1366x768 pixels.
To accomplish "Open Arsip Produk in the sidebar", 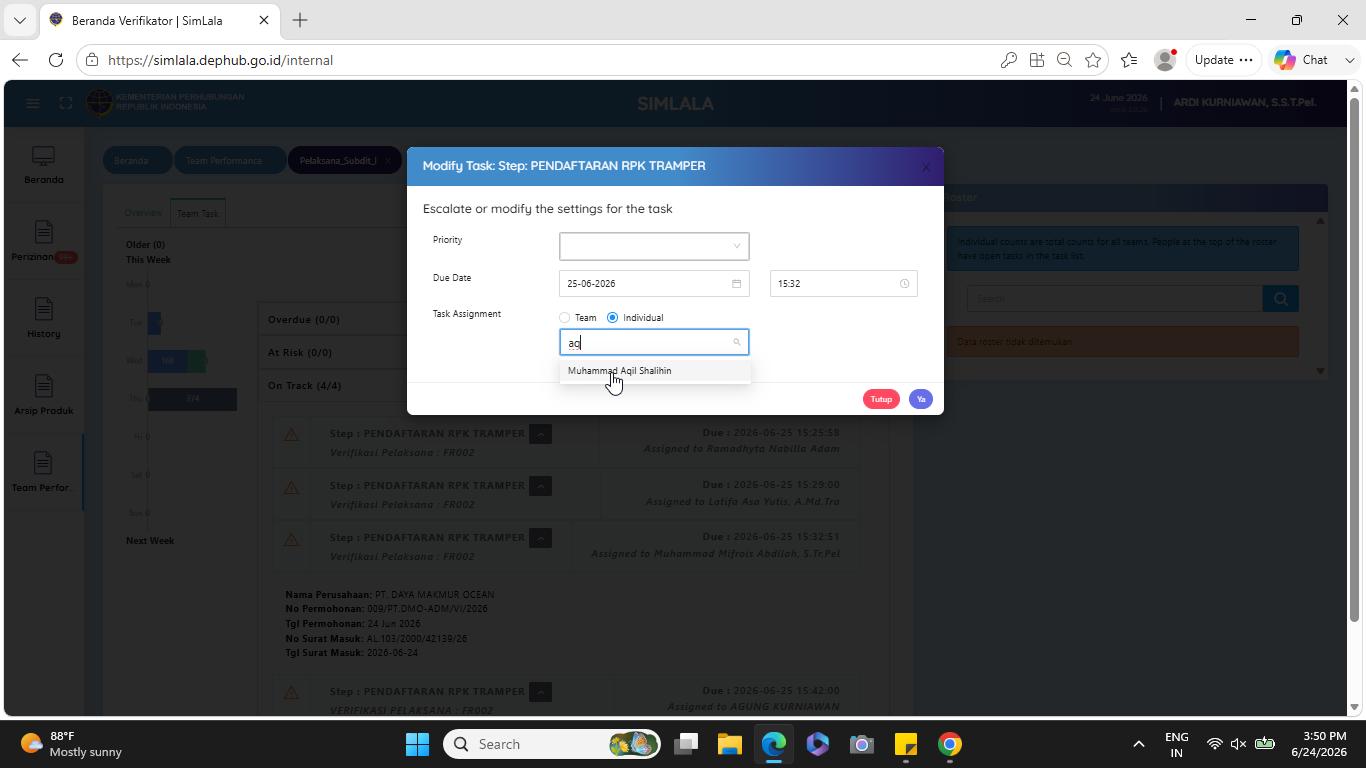I will (43, 397).
